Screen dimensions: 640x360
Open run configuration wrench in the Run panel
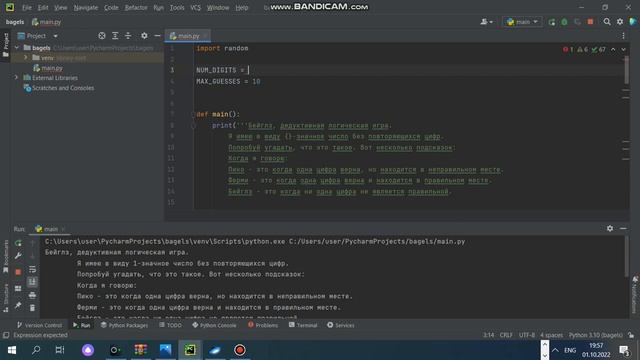[18, 256]
